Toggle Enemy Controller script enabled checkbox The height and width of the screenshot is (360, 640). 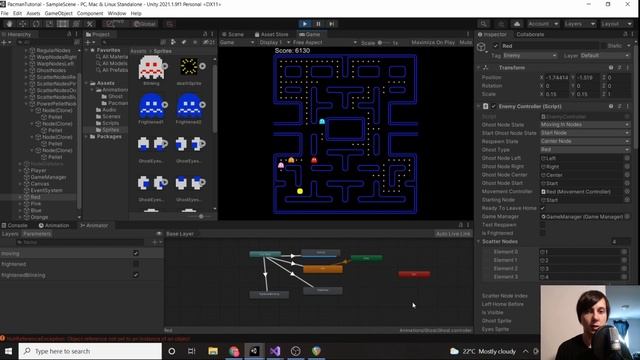[493, 106]
